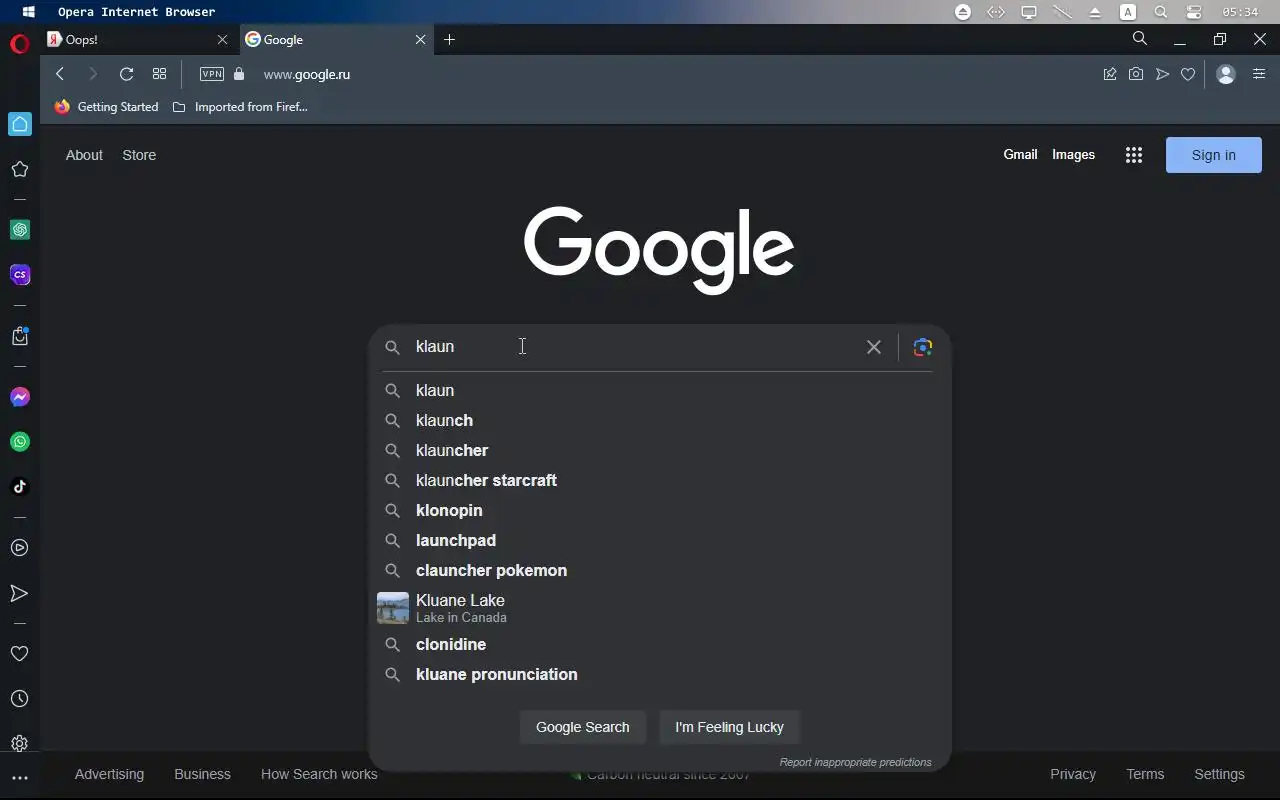Screen dimensions: 1280x800
Task: Open the Images link
Action: (1073, 155)
